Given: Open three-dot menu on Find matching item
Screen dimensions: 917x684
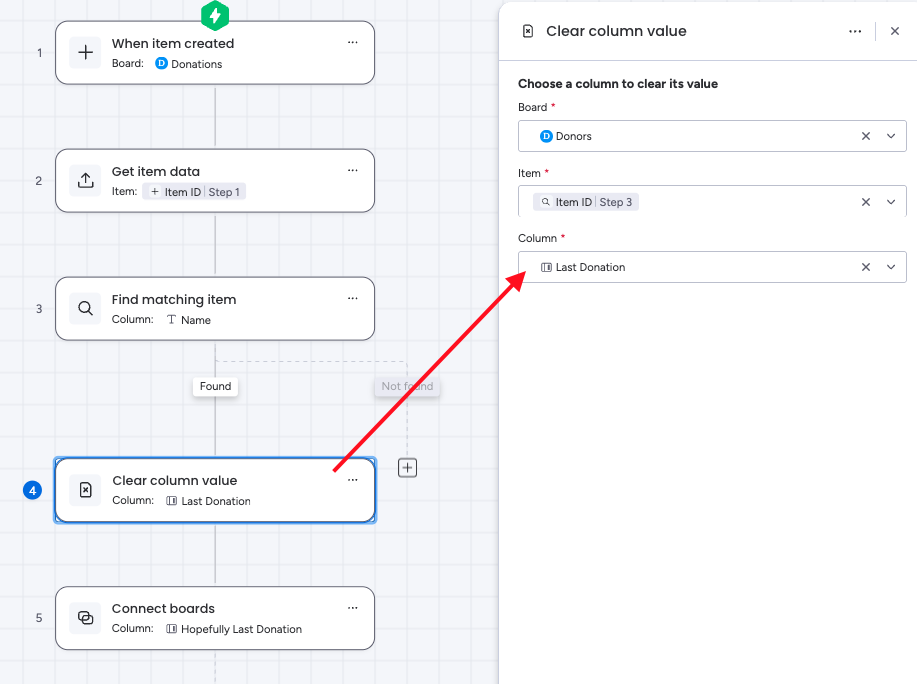Looking at the screenshot, I should click(x=352, y=299).
